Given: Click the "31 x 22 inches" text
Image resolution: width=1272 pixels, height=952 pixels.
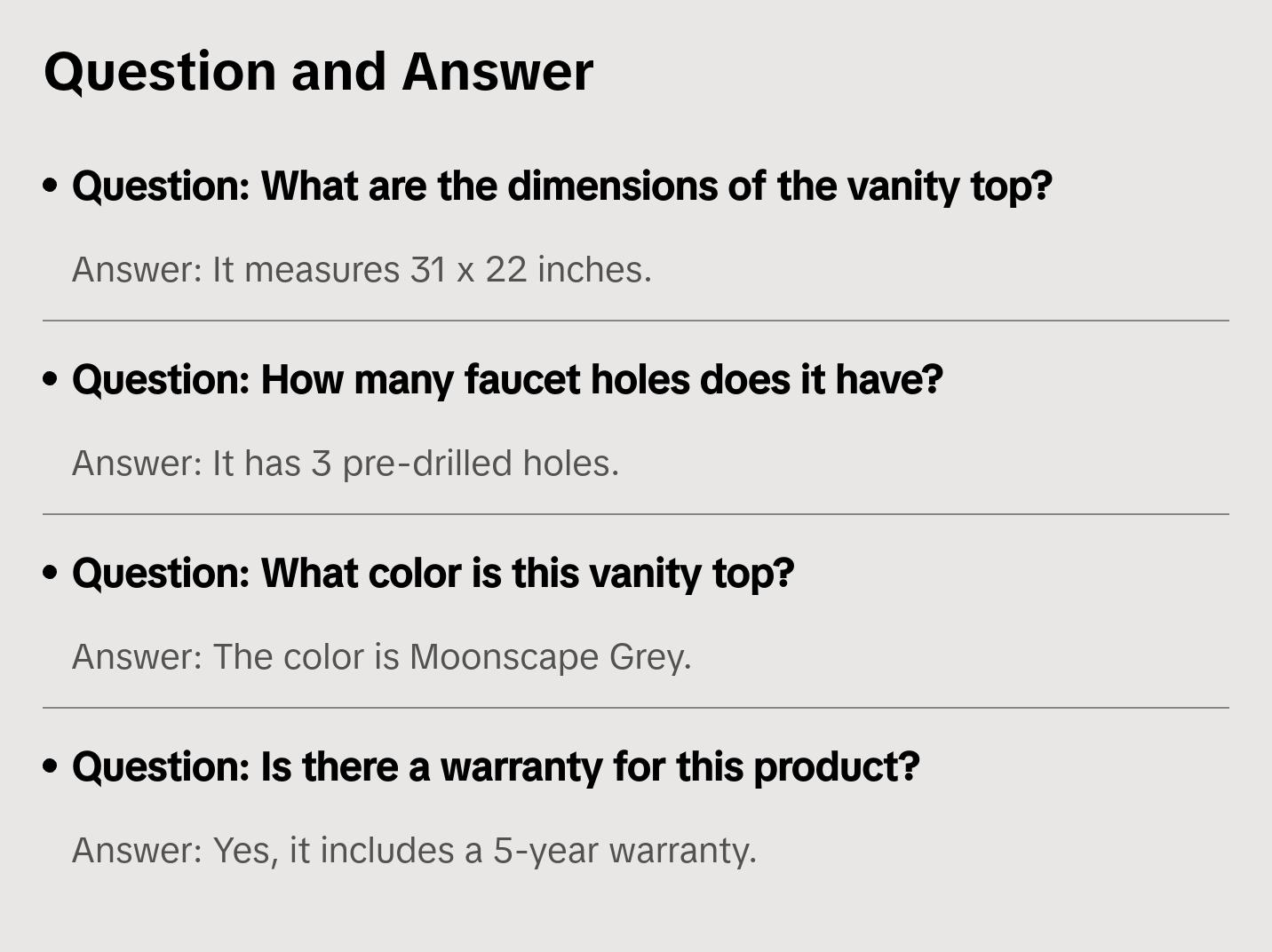Looking at the screenshot, I should (530, 270).
